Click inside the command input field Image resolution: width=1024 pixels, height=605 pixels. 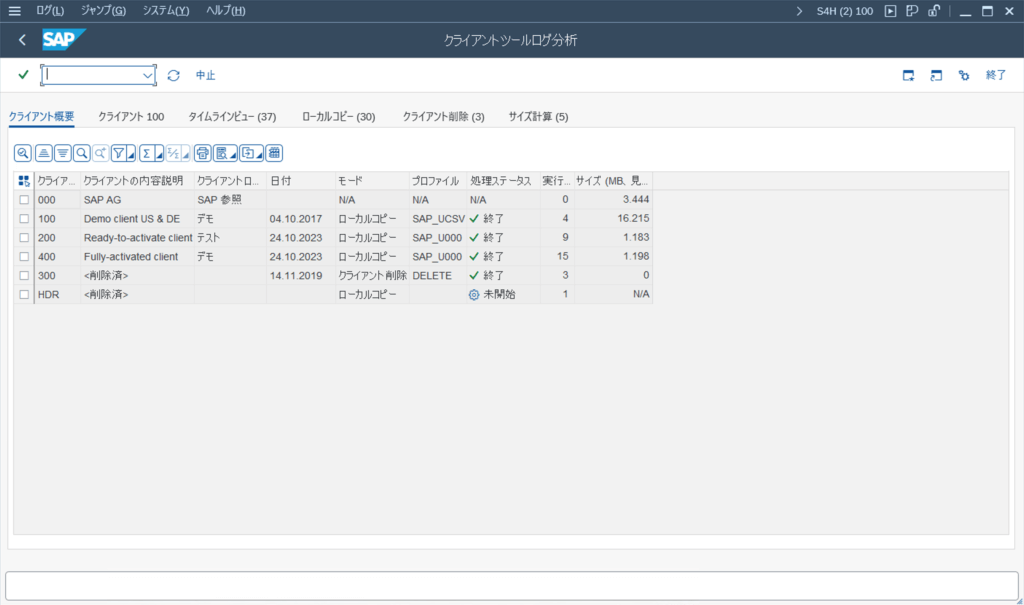pyautogui.click(x=90, y=75)
